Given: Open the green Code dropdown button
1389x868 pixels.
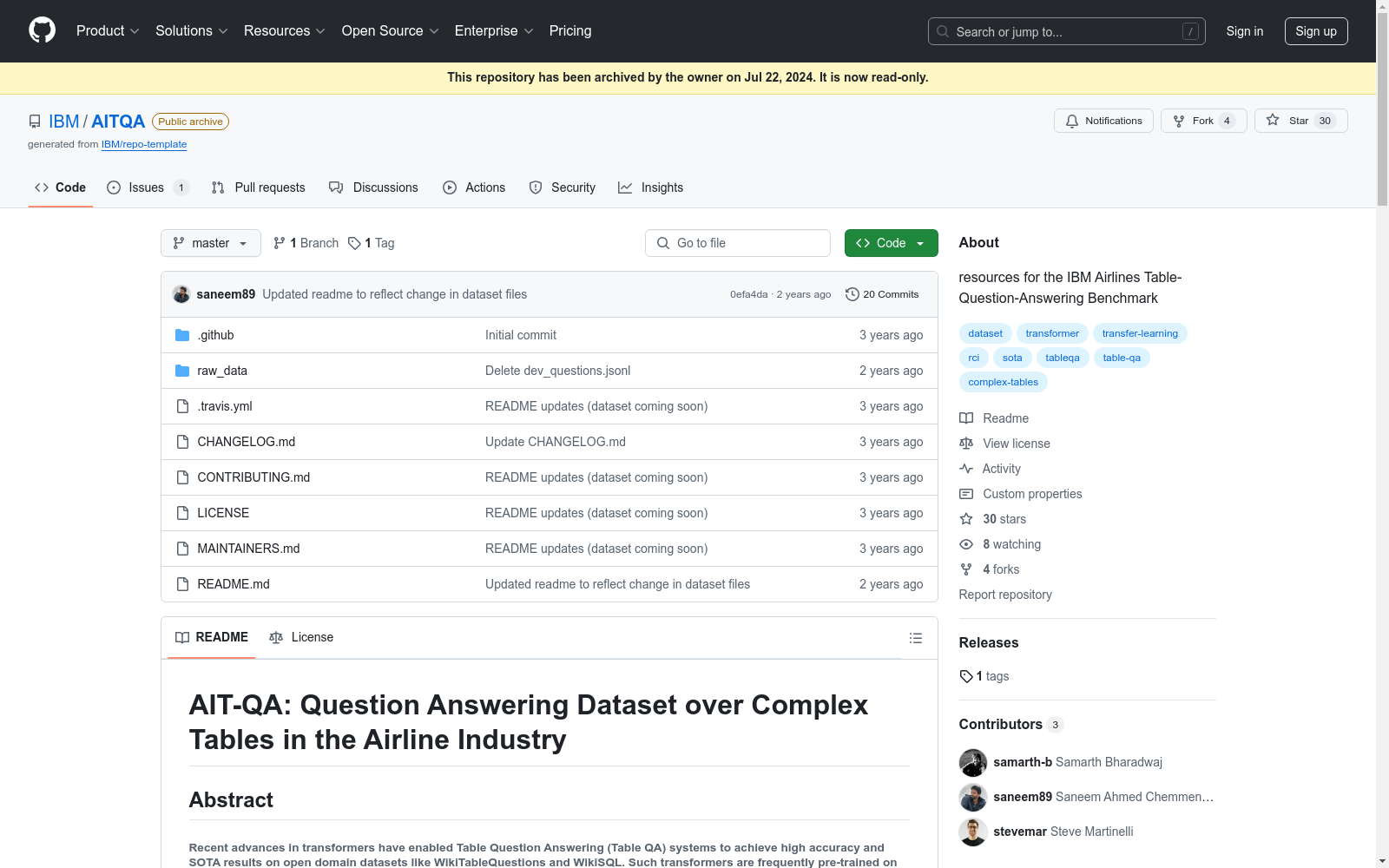Looking at the screenshot, I should pyautogui.click(x=892, y=243).
